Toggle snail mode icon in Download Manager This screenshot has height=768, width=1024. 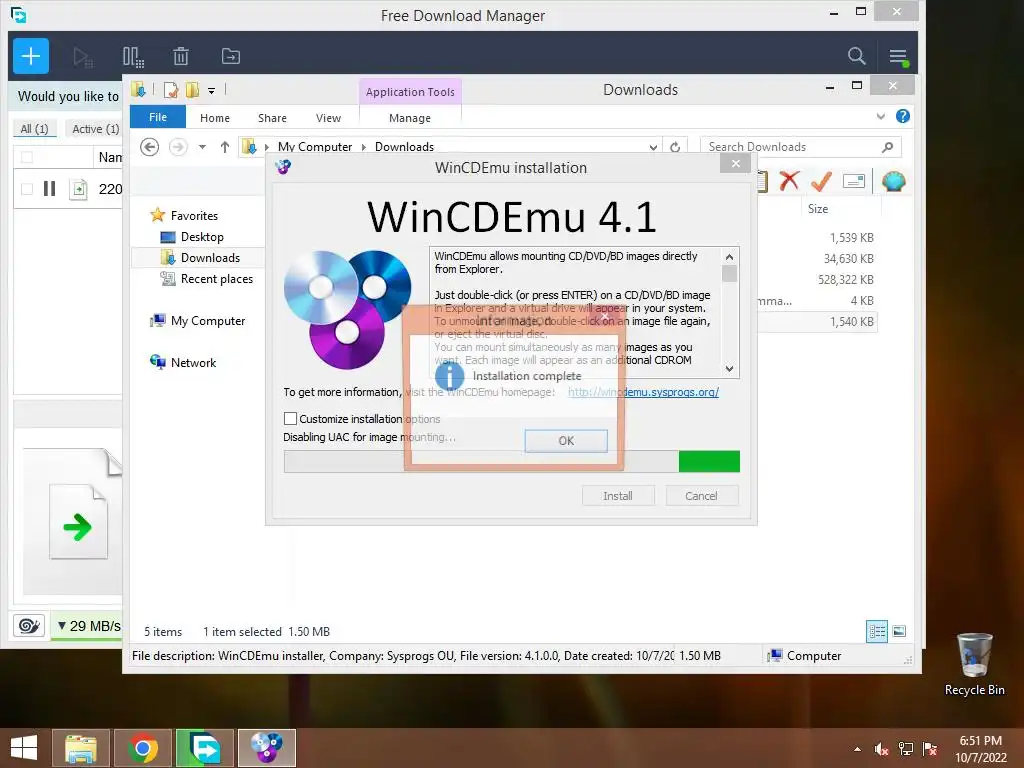[29, 626]
